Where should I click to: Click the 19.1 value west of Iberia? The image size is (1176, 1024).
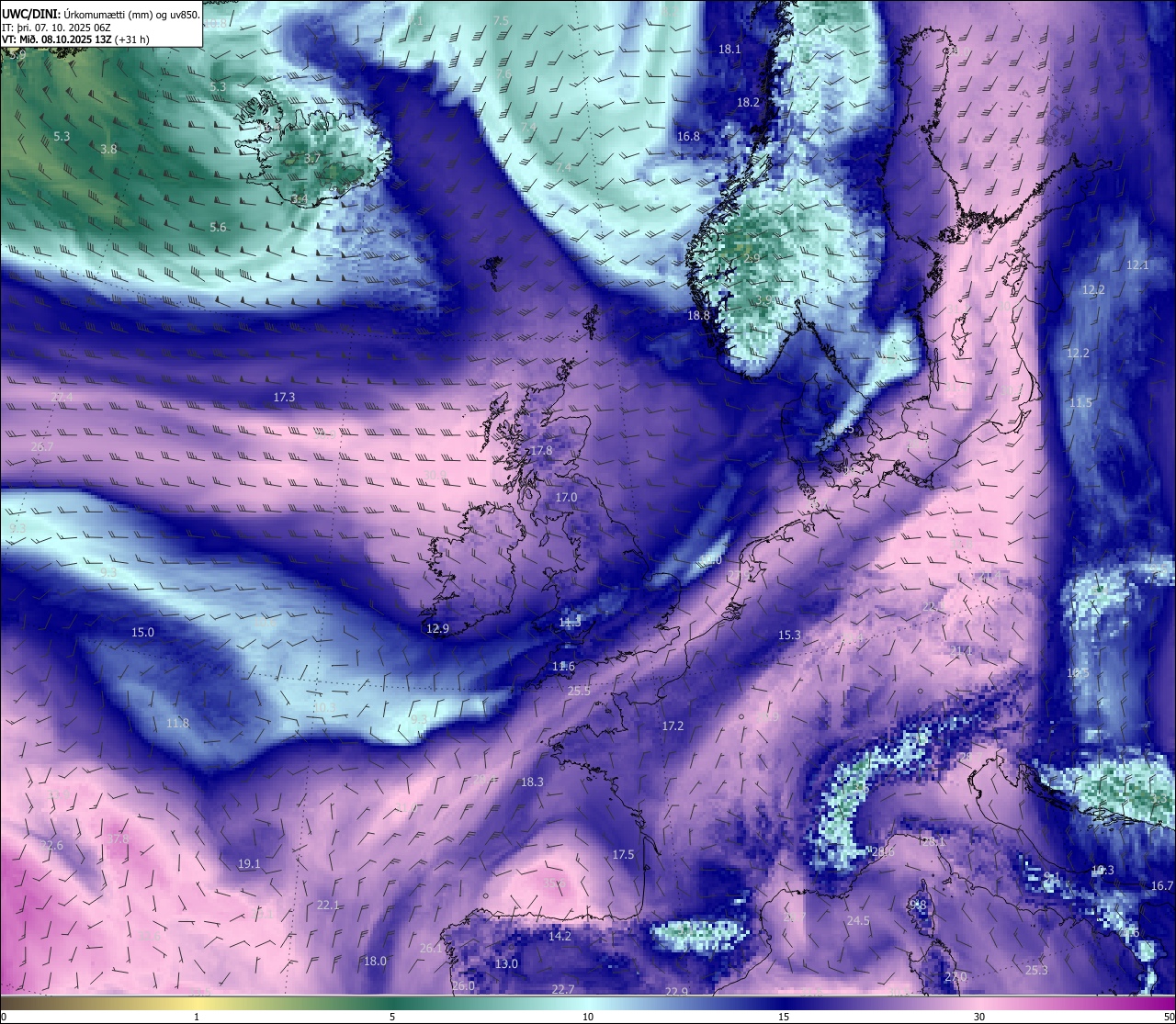coord(249,864)
